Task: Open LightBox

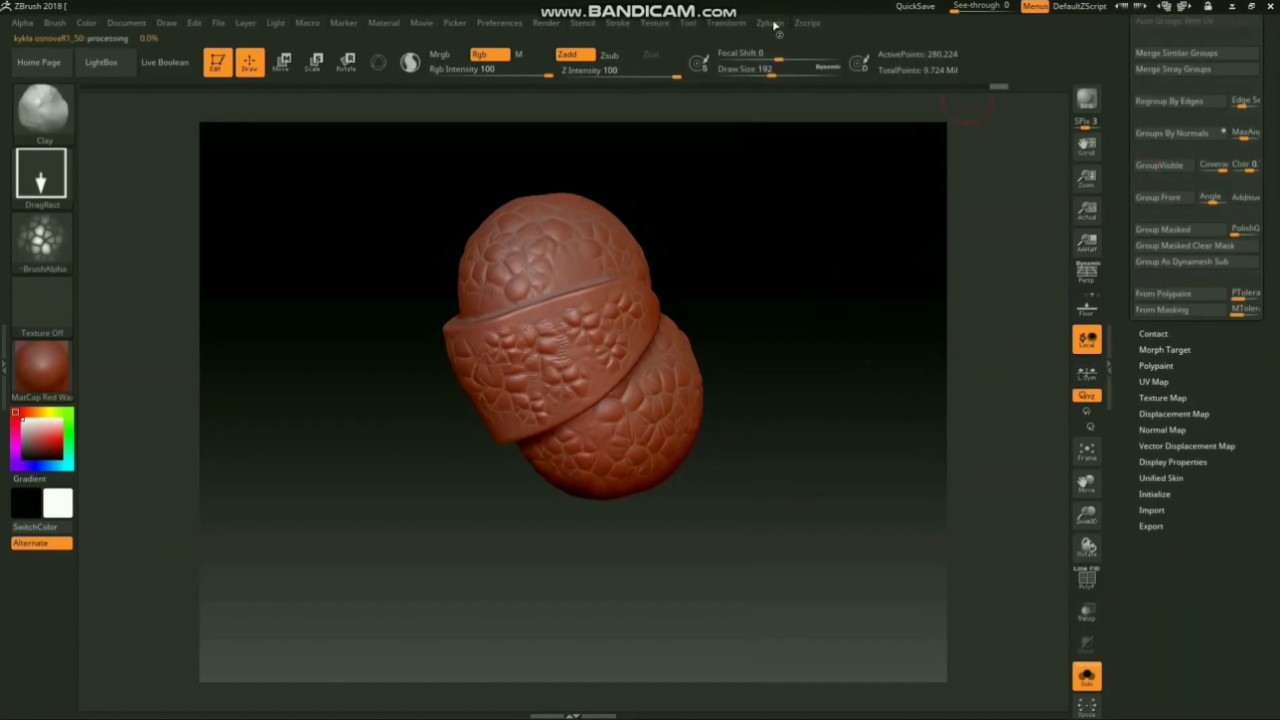Action: (101, 62)
